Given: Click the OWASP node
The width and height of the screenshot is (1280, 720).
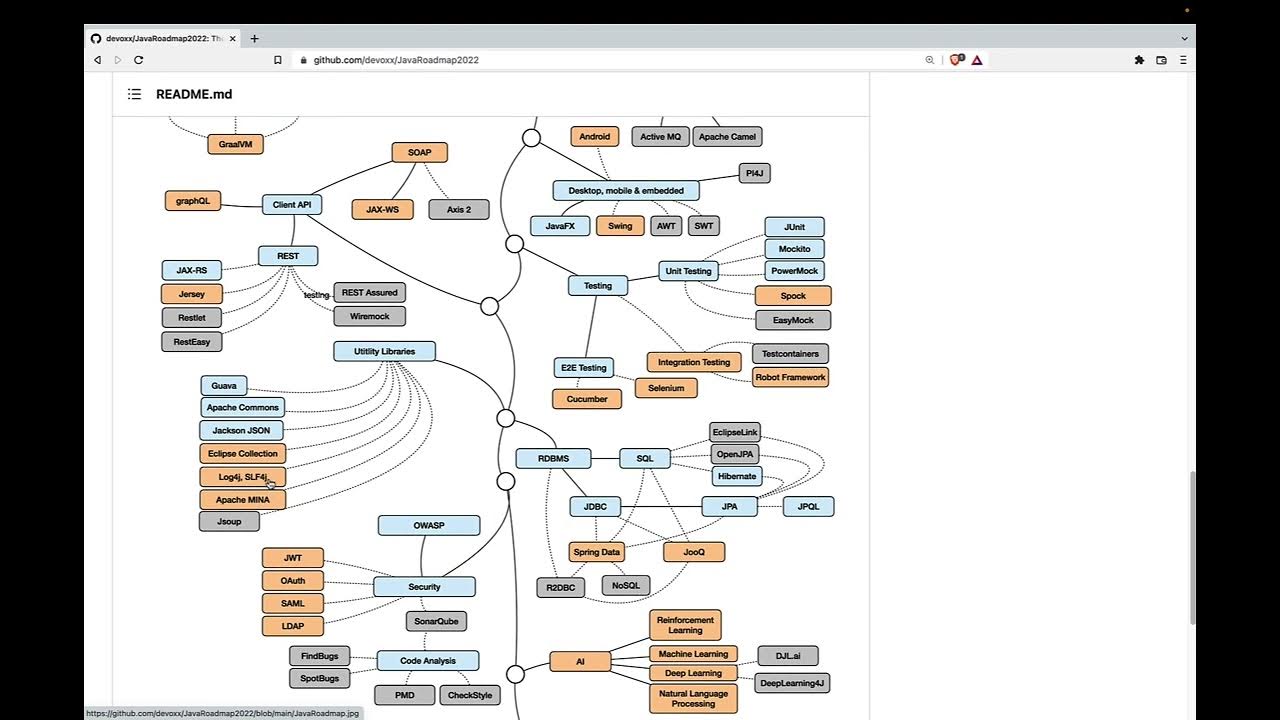Looking at the screenshot, I should 429,525.
